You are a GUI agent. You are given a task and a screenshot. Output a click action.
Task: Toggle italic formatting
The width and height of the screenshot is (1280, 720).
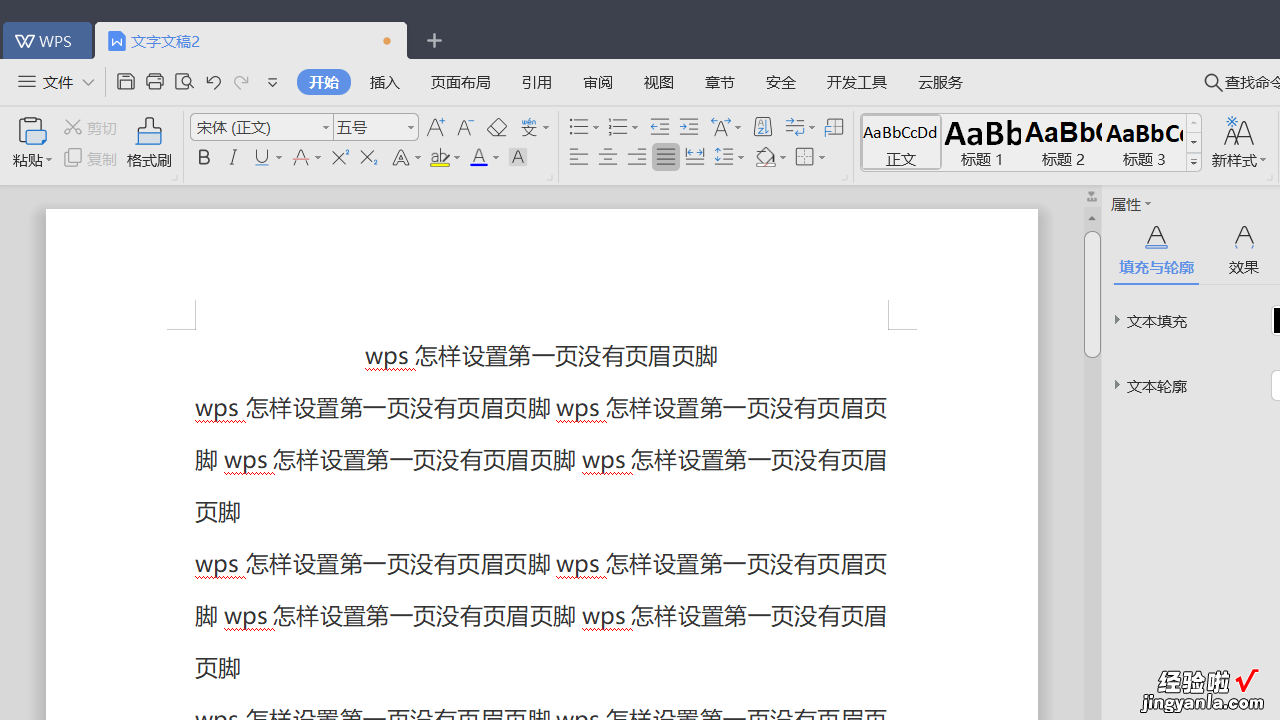[x=233, y=157]
